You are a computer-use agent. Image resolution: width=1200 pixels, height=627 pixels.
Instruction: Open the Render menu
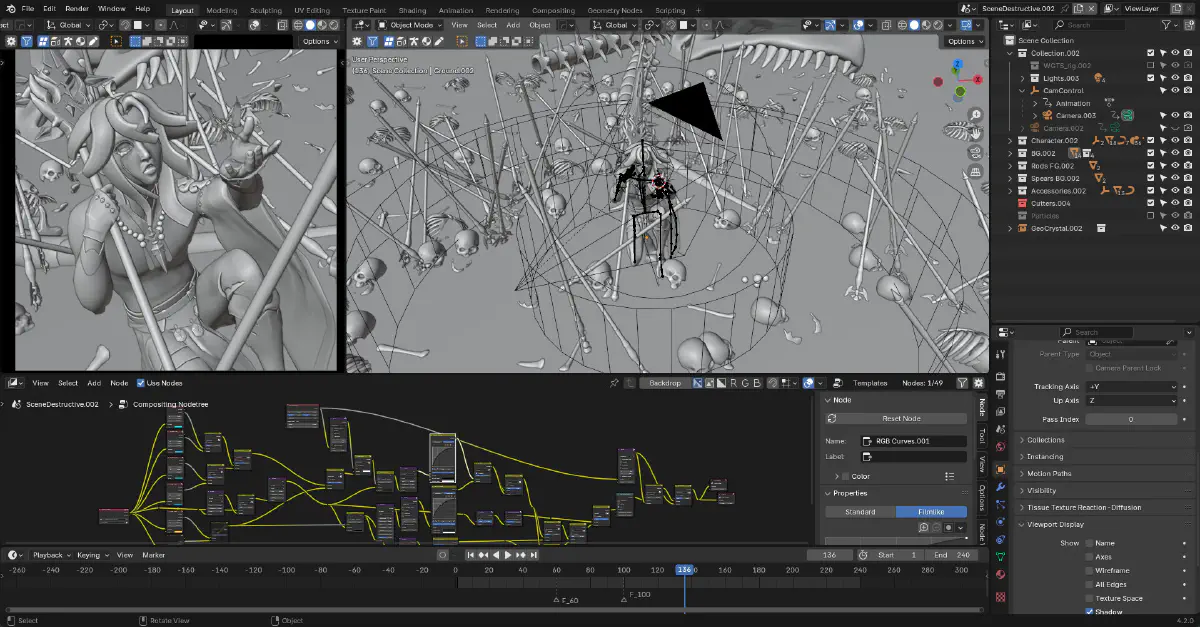pyautogui.click(x=77, y=8)
